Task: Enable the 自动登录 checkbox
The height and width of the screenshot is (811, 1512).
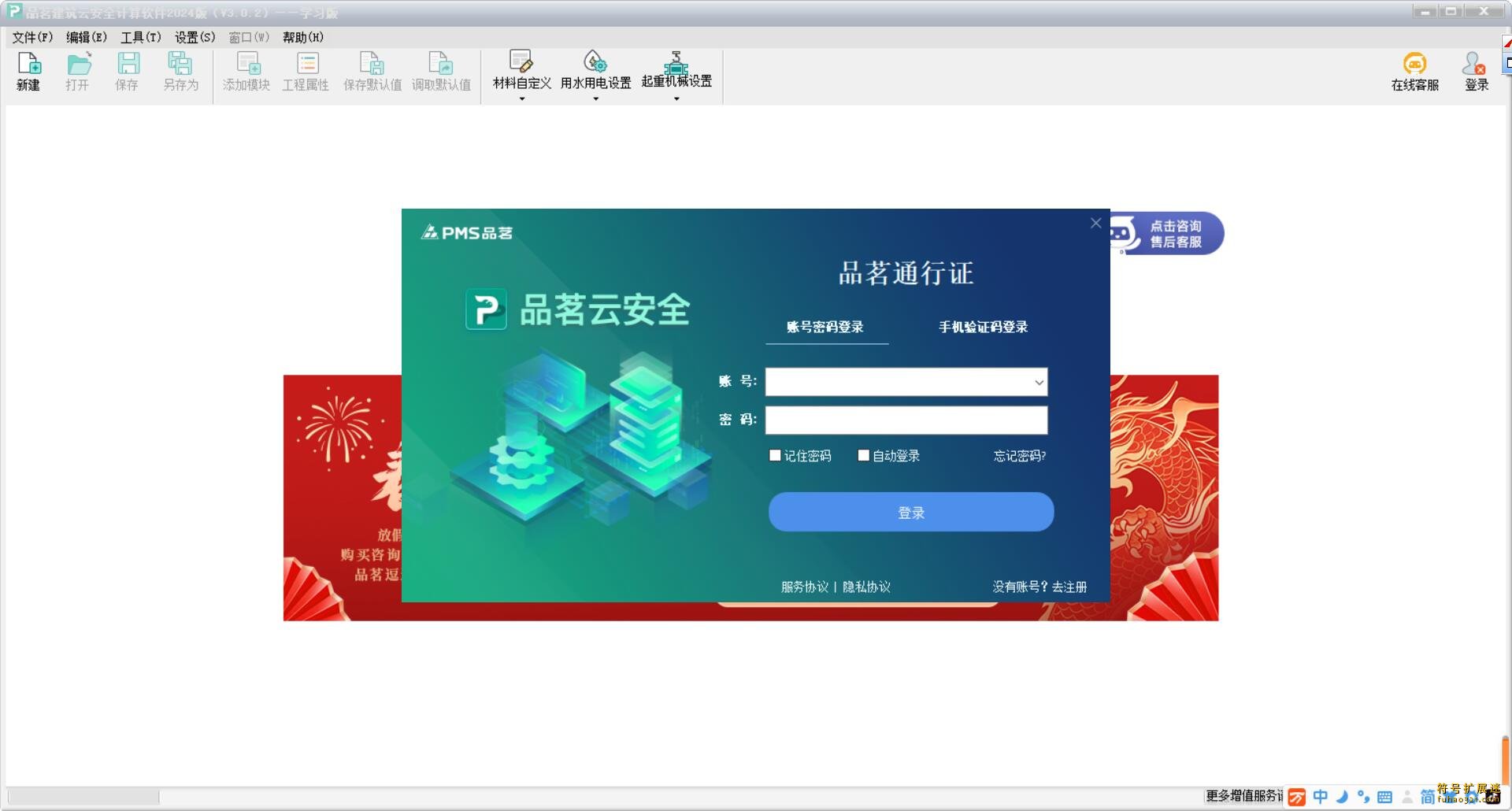Action: point(863,455)
